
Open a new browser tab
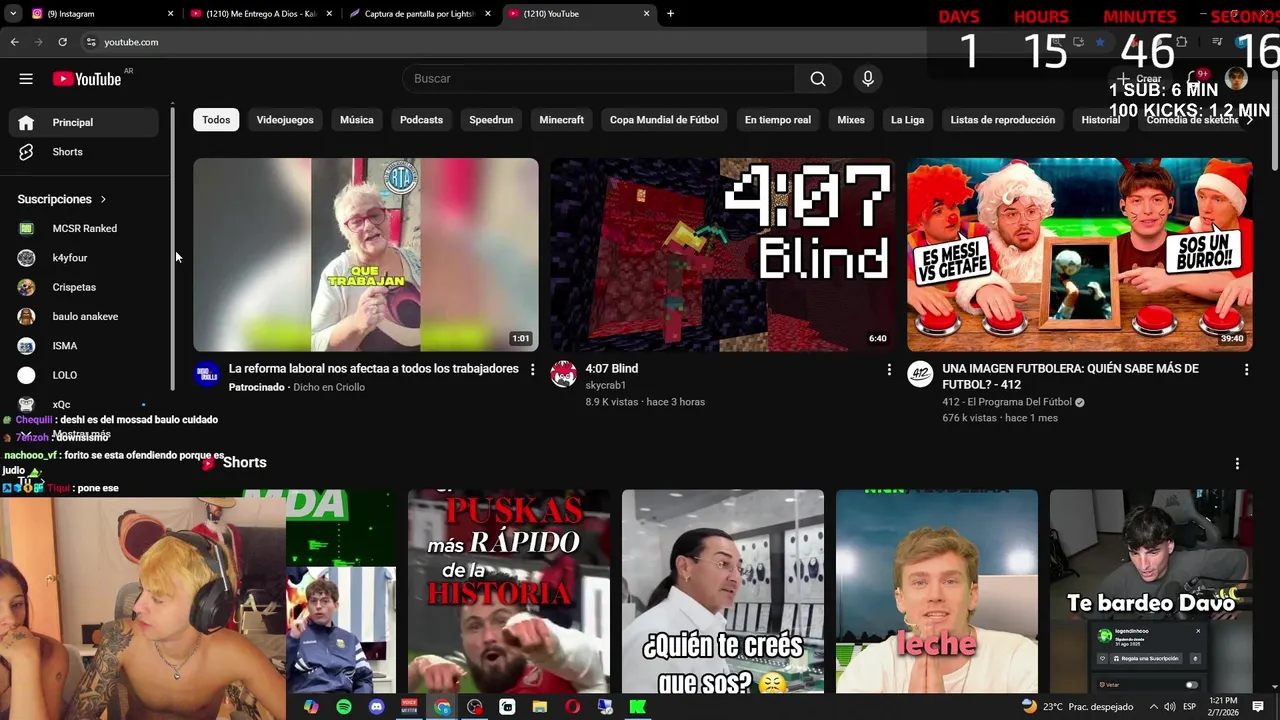pos(670,14)
